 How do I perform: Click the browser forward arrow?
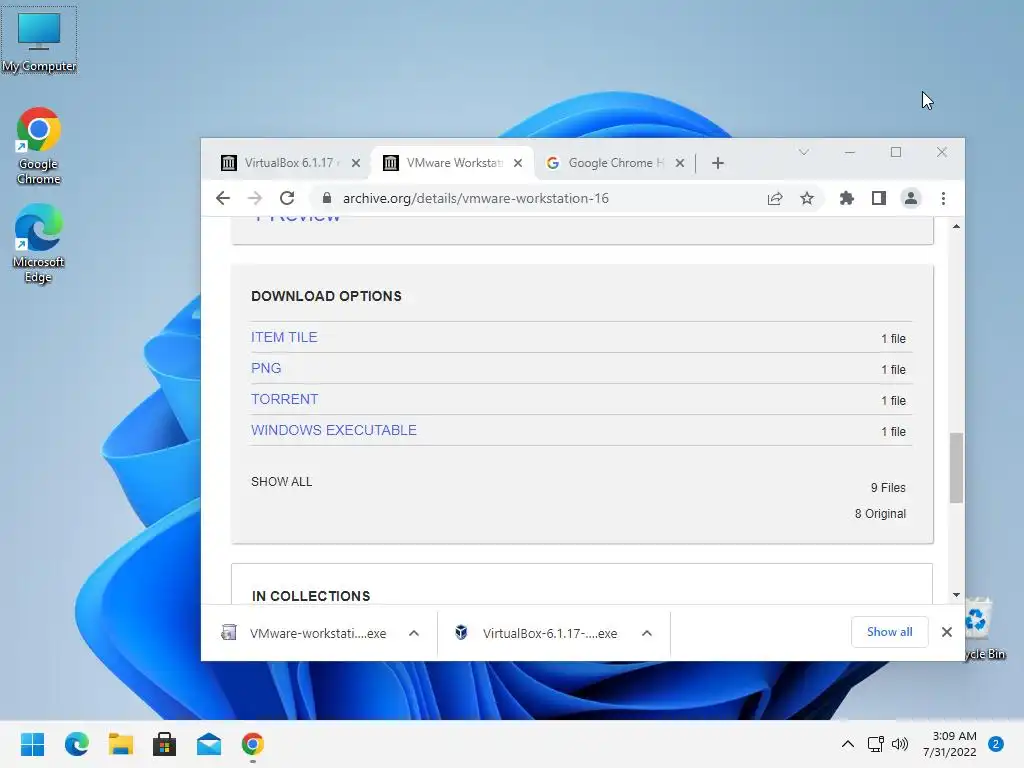tap(255, 198)
